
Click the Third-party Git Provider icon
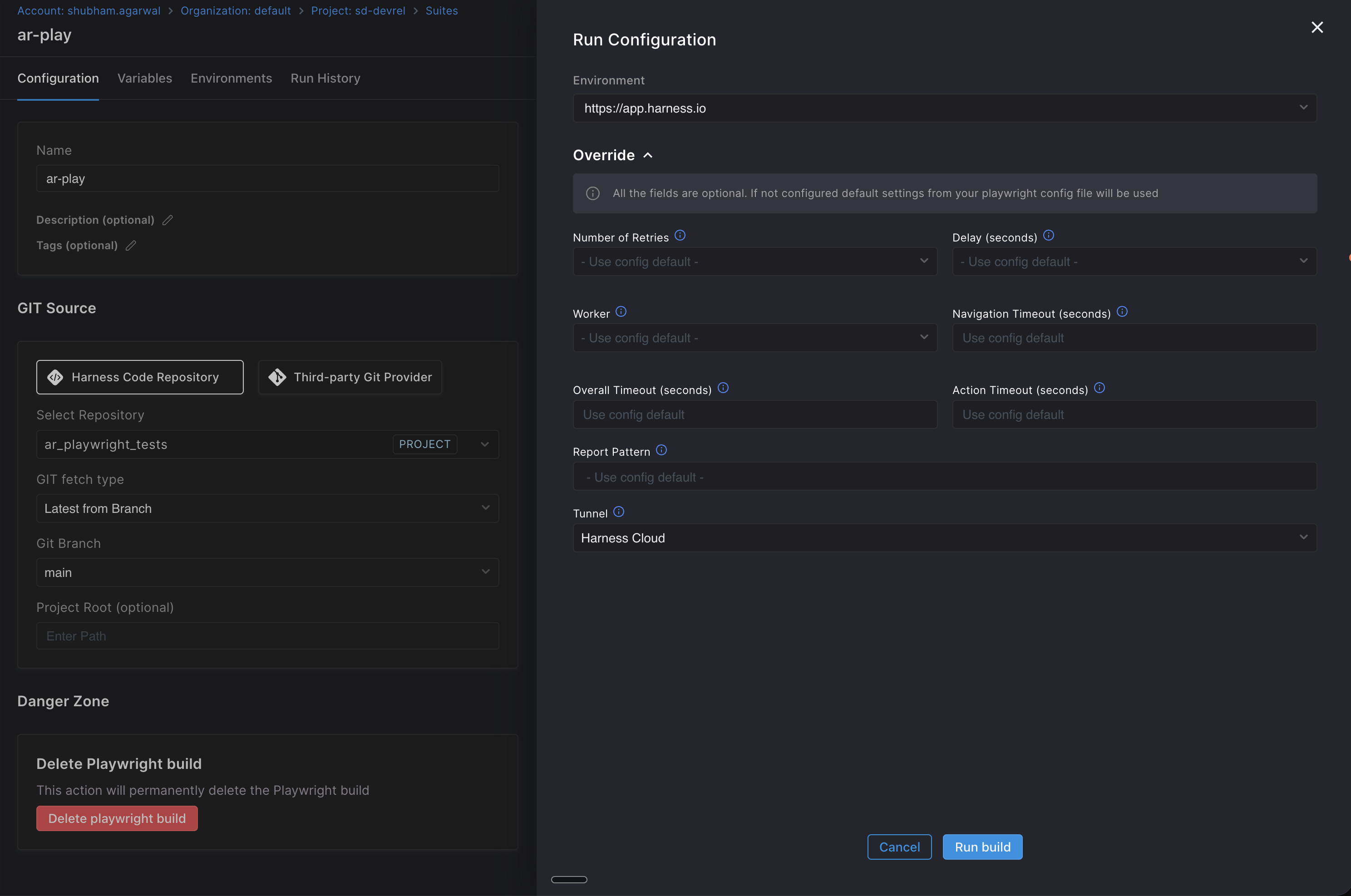(277, 377)
